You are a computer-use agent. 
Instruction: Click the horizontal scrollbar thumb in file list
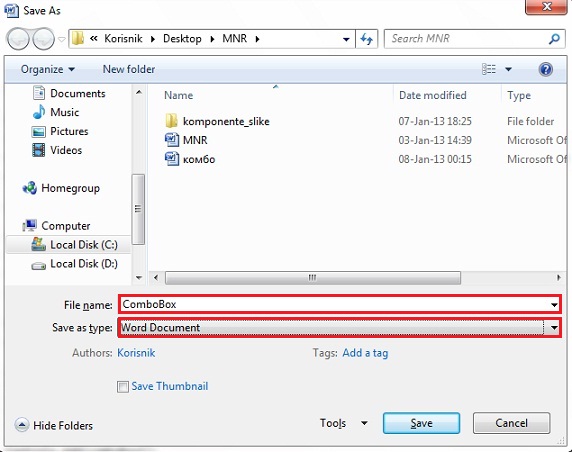pos(313,278)
